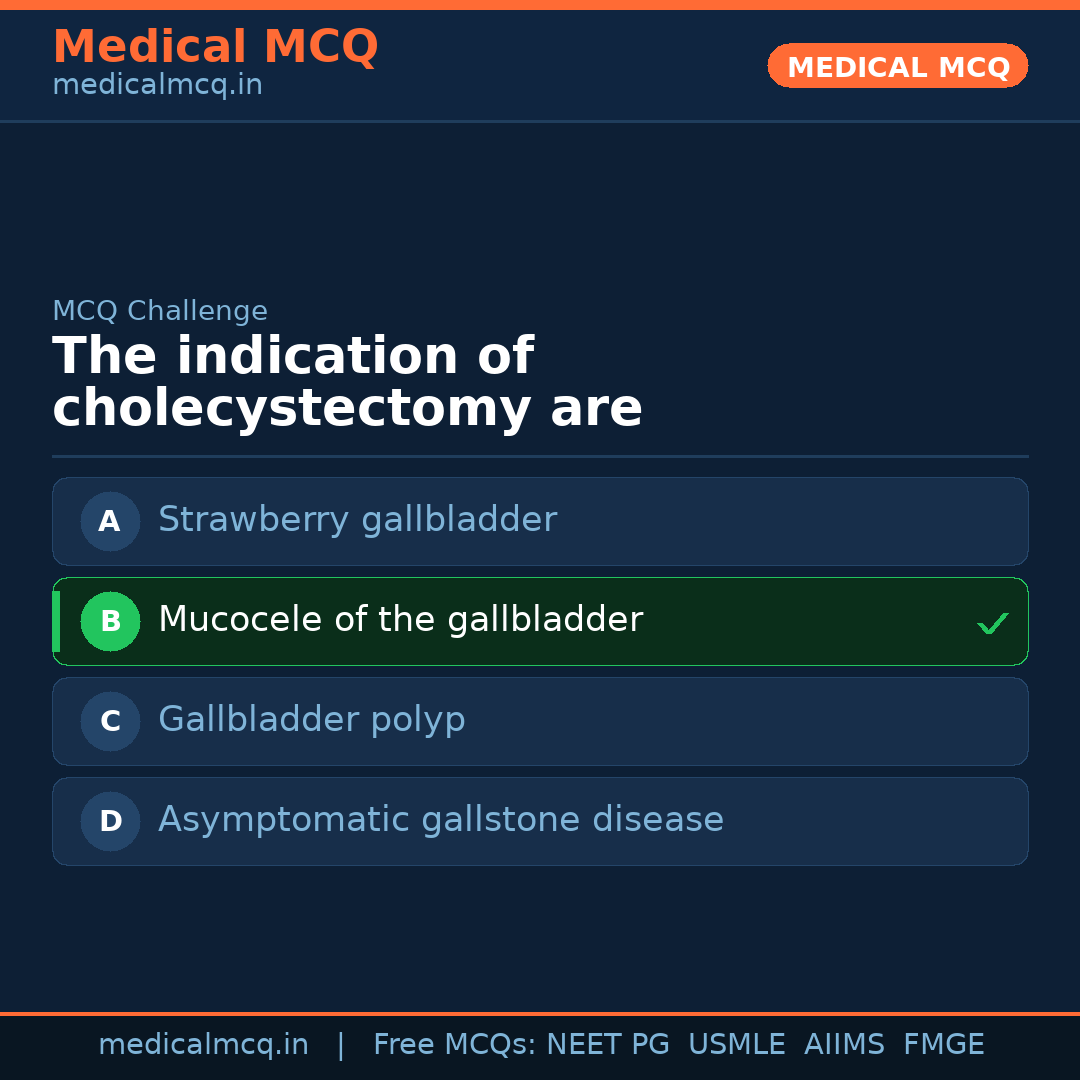Click the orange MEDICAL MCQ badge
Screen dimensions: 1080x1080
[897, 66]
